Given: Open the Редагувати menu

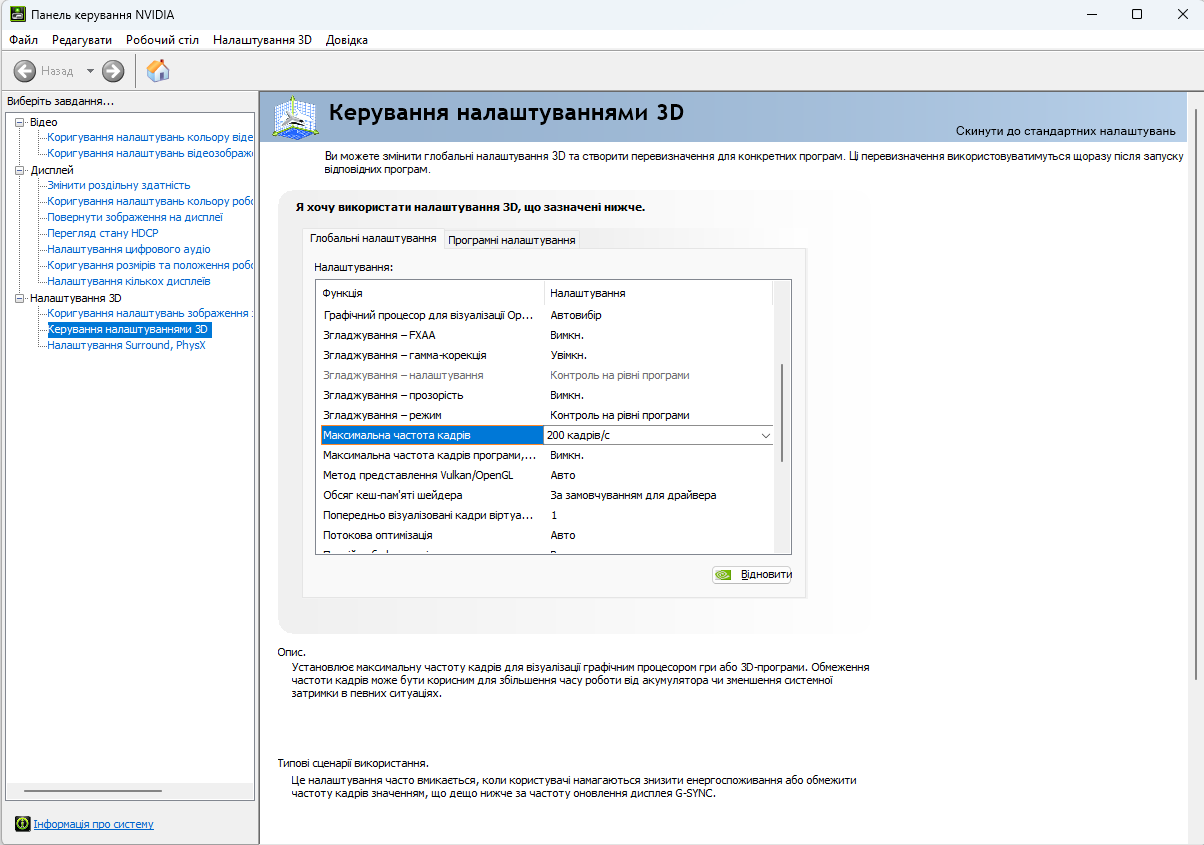Looking at the screenshot, I should 82,40.
